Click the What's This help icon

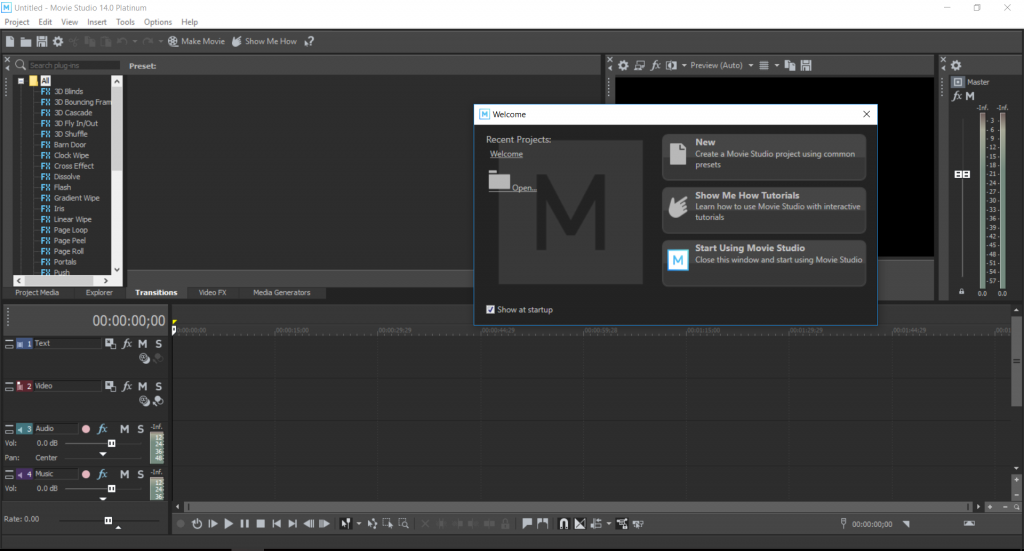(310, 41)
